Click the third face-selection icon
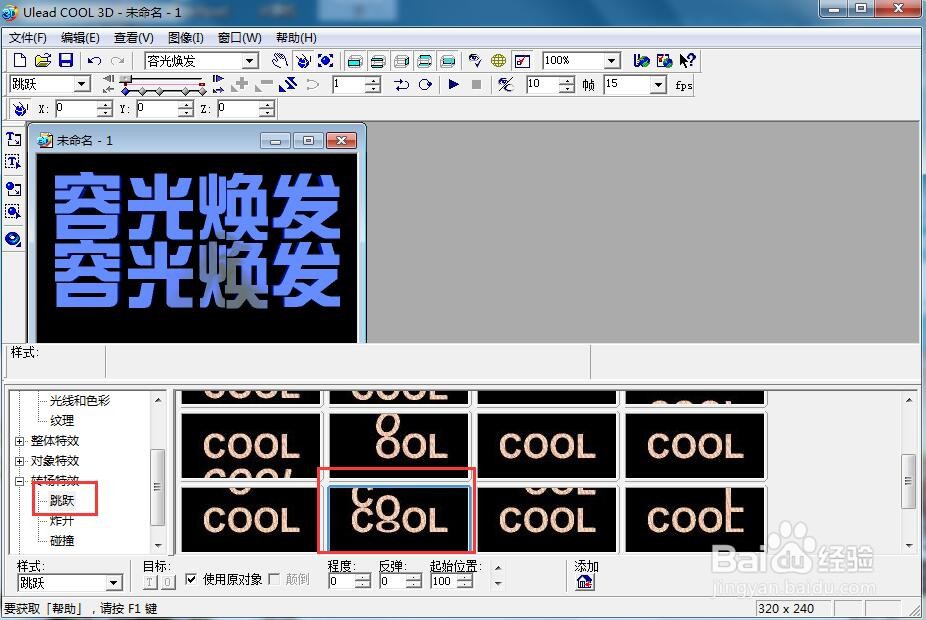Screen dimensions: 926x620 [401, 61]
